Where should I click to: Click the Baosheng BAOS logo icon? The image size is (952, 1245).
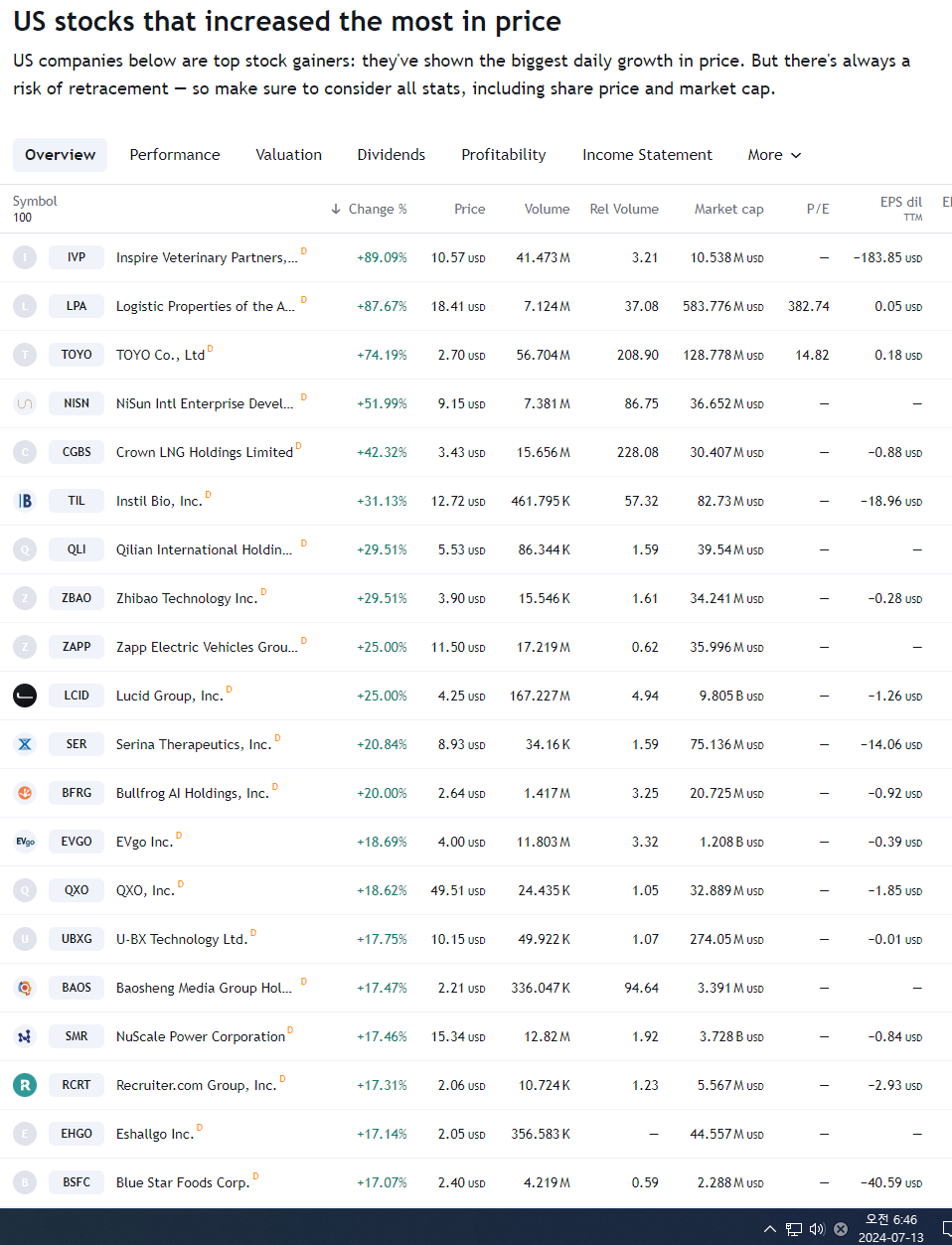coord(25,988)
